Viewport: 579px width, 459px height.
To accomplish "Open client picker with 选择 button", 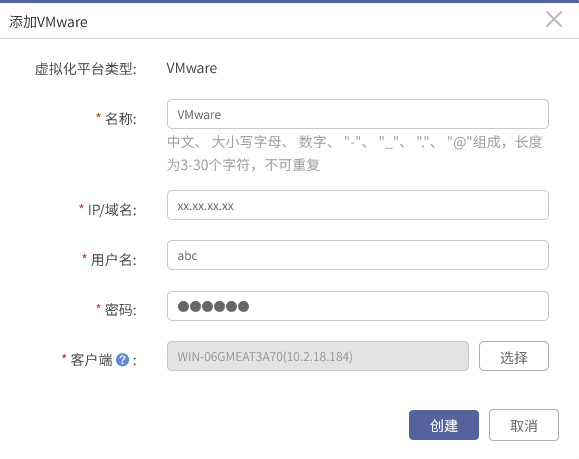I will point(514,356).
